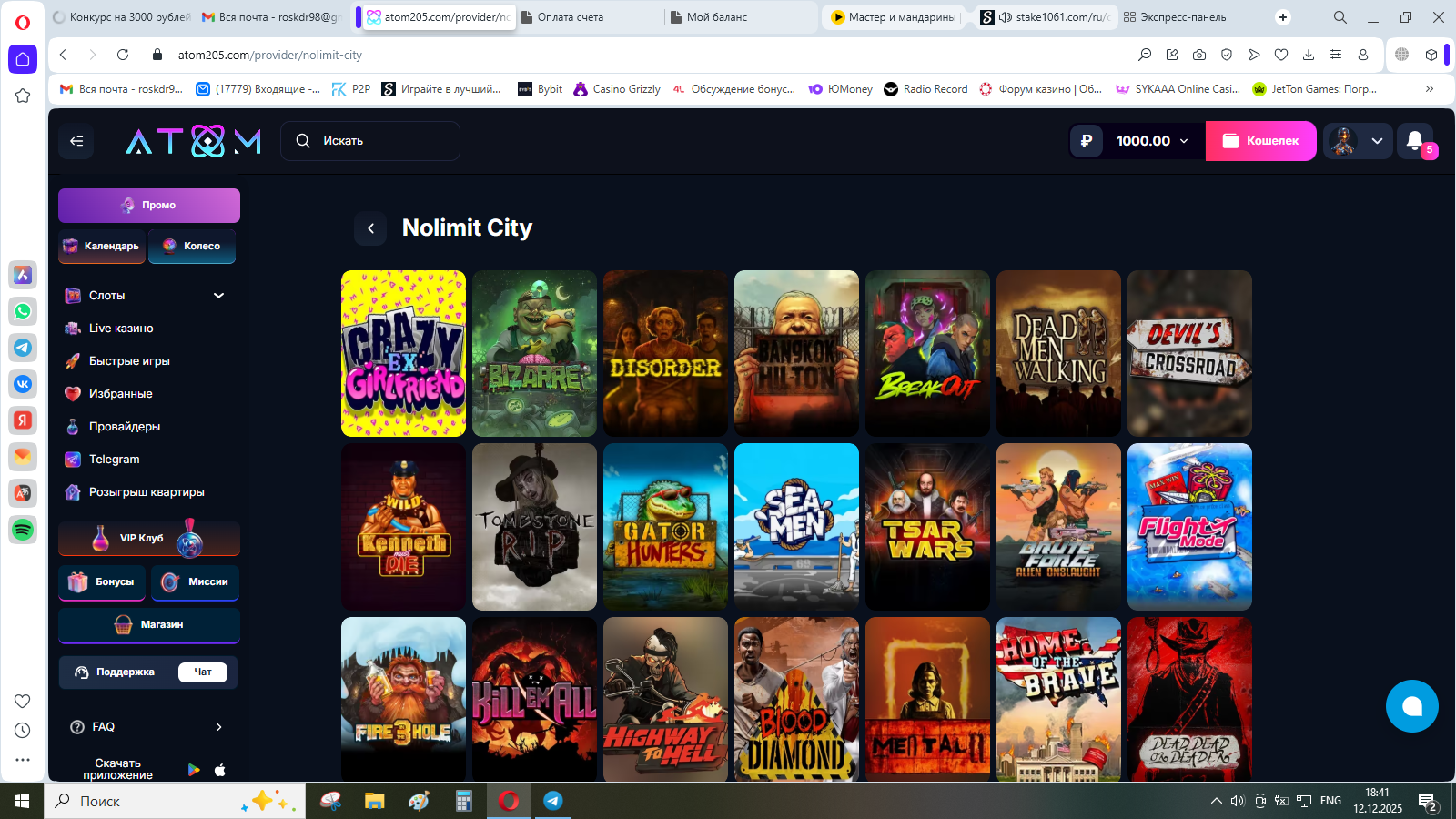Click the Windows Start button
This screenshot has width=1456, height=819.
22,801
